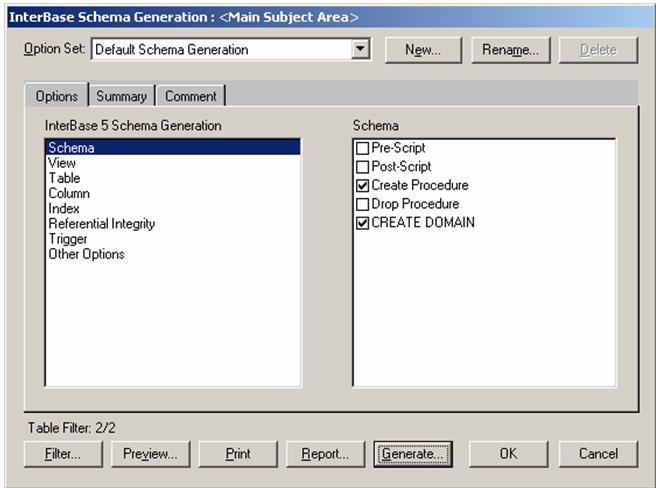Select View in the schema generation list
Viewport: 656px width, 488px height.
[62, 163]
